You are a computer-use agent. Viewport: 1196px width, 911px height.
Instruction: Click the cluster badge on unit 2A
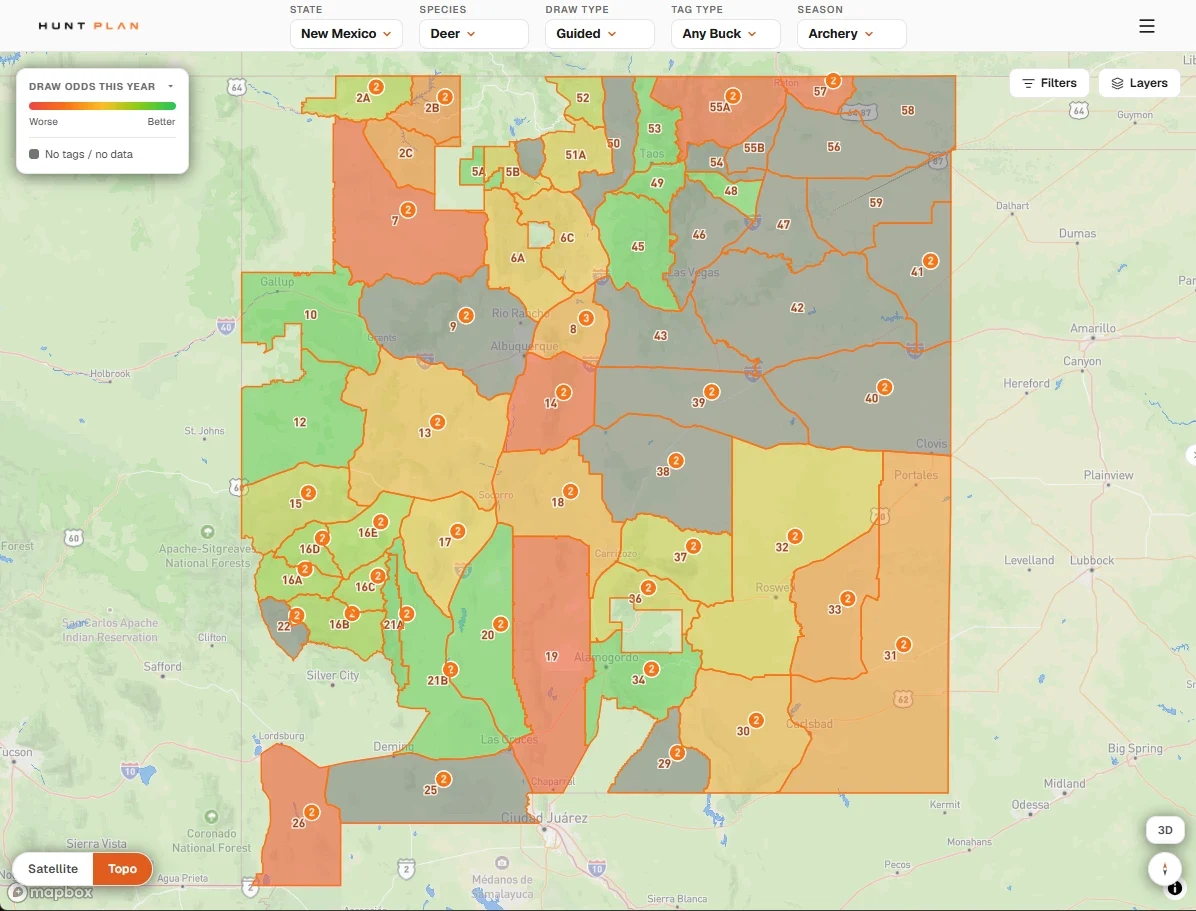pos(376,87)
